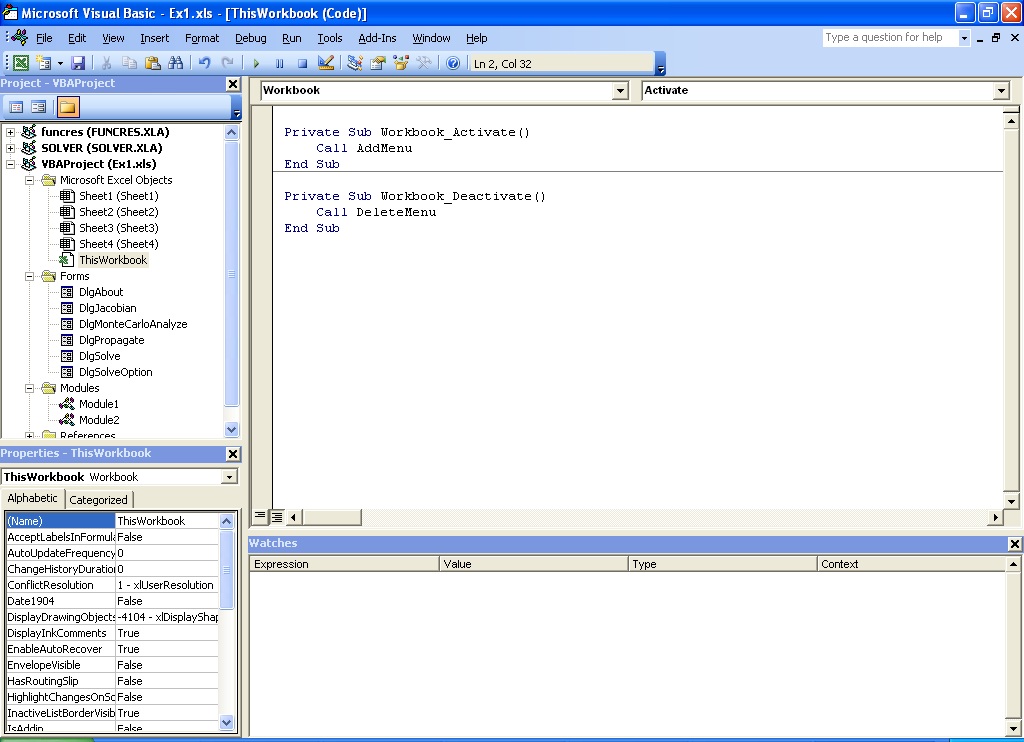Collapse the VBAProject (Ex1.xls) node
The height and width of the screenshot is (742, 1024).
tap(10, 164)
